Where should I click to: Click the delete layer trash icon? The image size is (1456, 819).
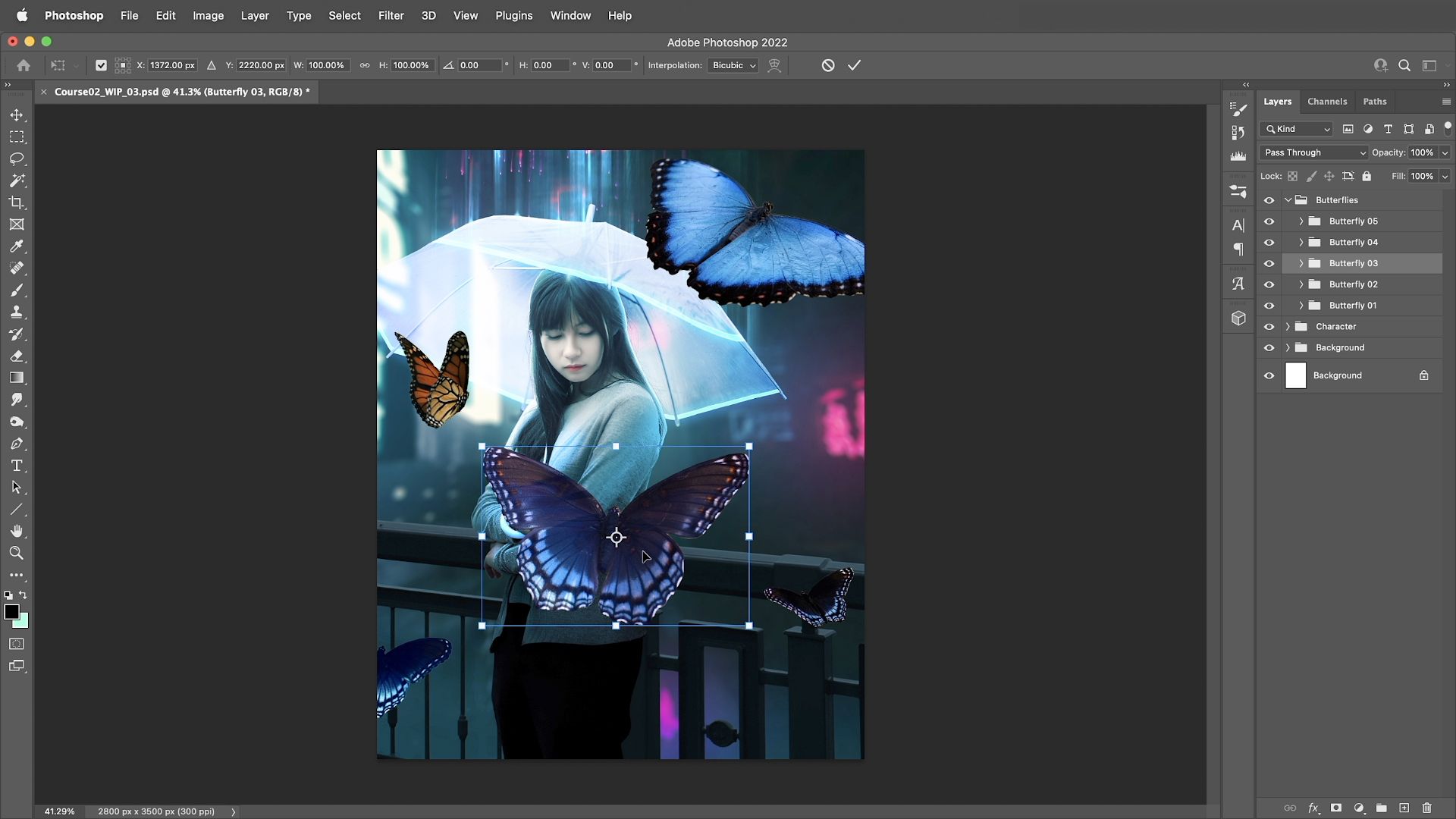coord(1426,808)
